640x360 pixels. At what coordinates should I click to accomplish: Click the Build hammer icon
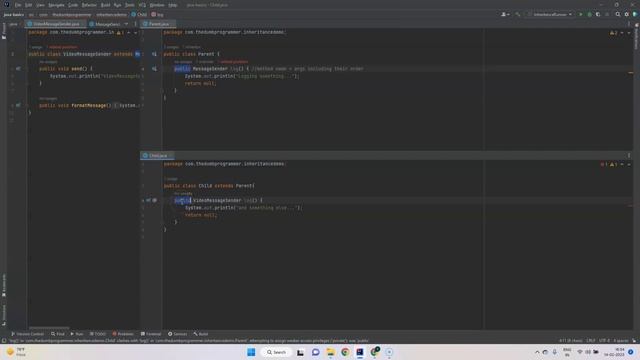[x=518, y=14]
